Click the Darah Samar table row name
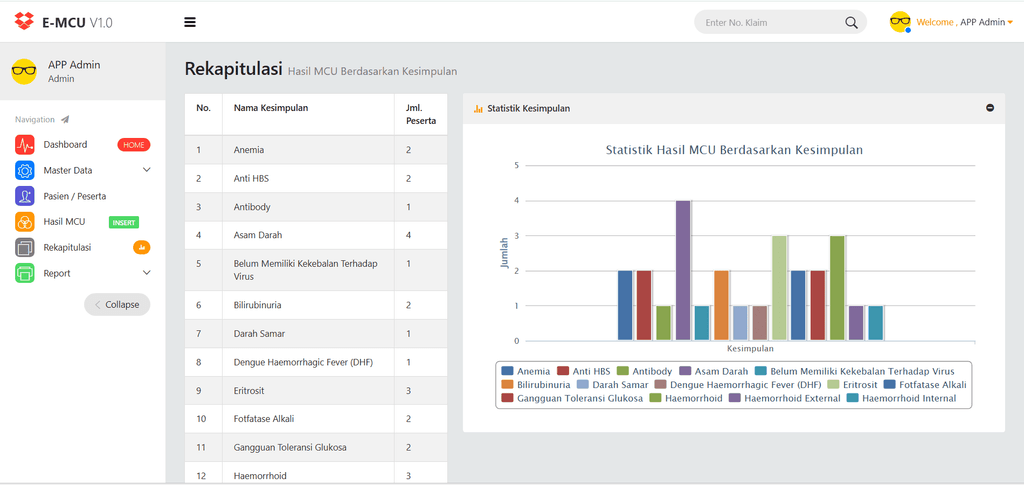This screenshot has width=1024, height=485. pyautogui.click(x=259, y=334)
